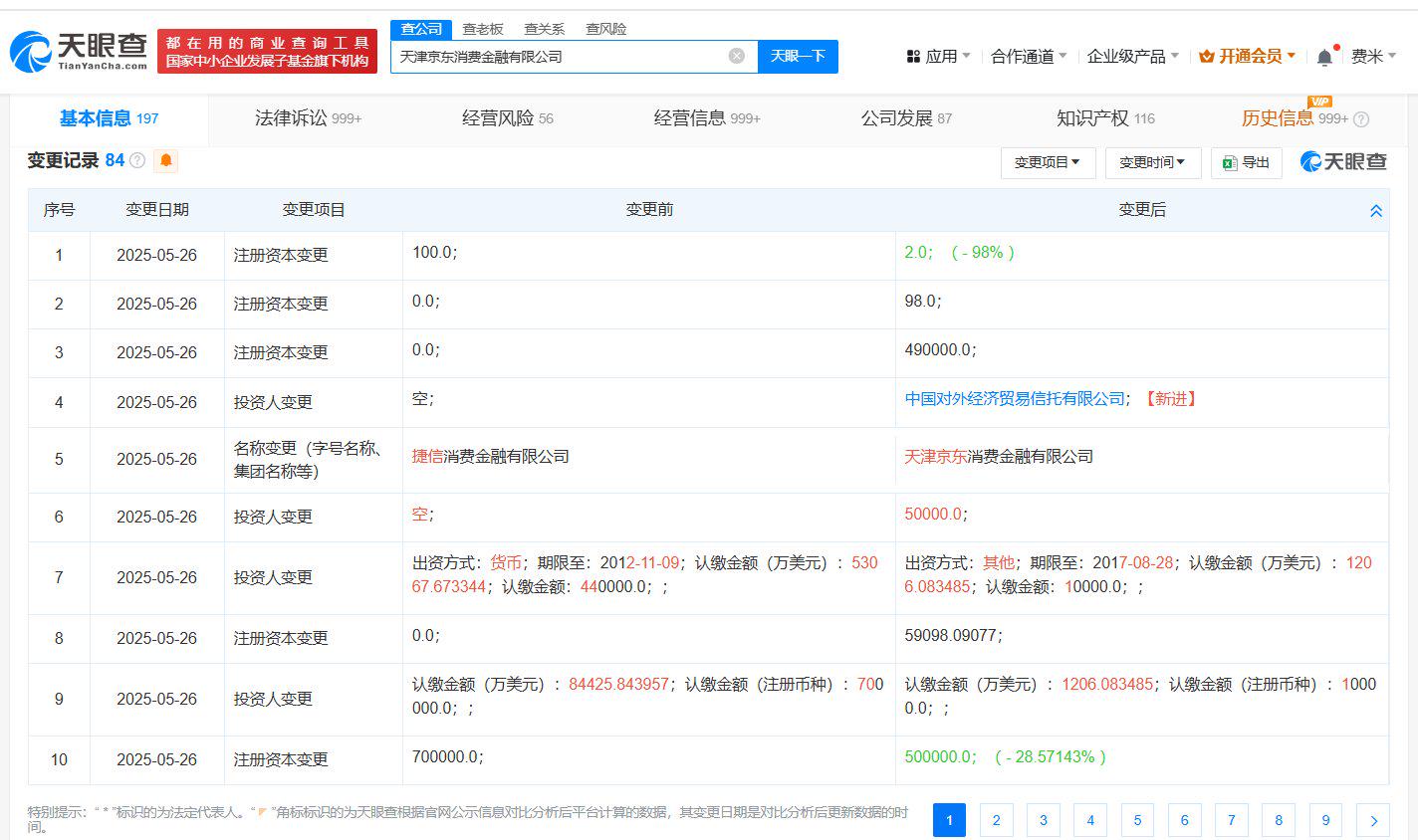Click the circular info icon after 历史信息 999+
Image resolution: width=1418 pixels, height=840 pixels.
tap(1361, 118)
